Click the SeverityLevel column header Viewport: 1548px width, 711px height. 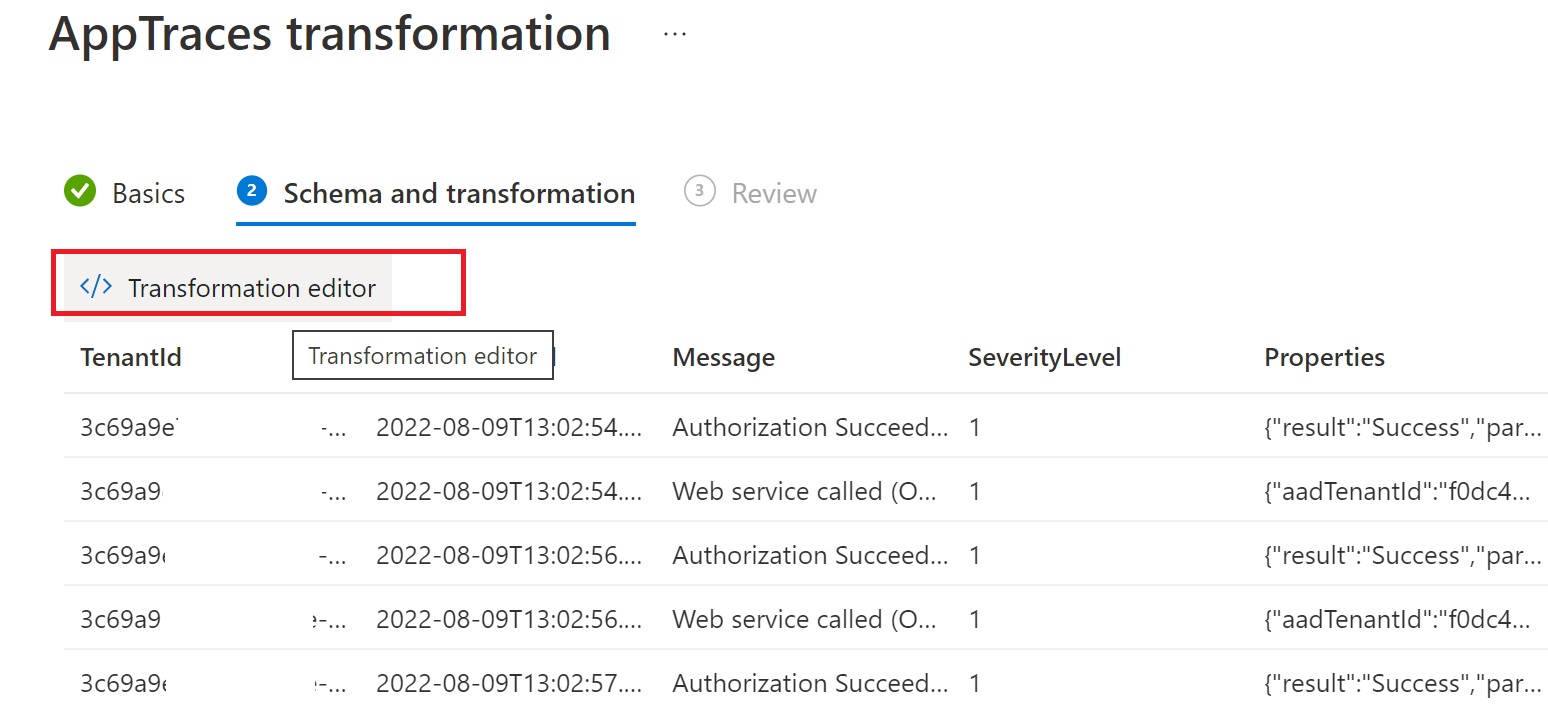(x=1044, y=357)
